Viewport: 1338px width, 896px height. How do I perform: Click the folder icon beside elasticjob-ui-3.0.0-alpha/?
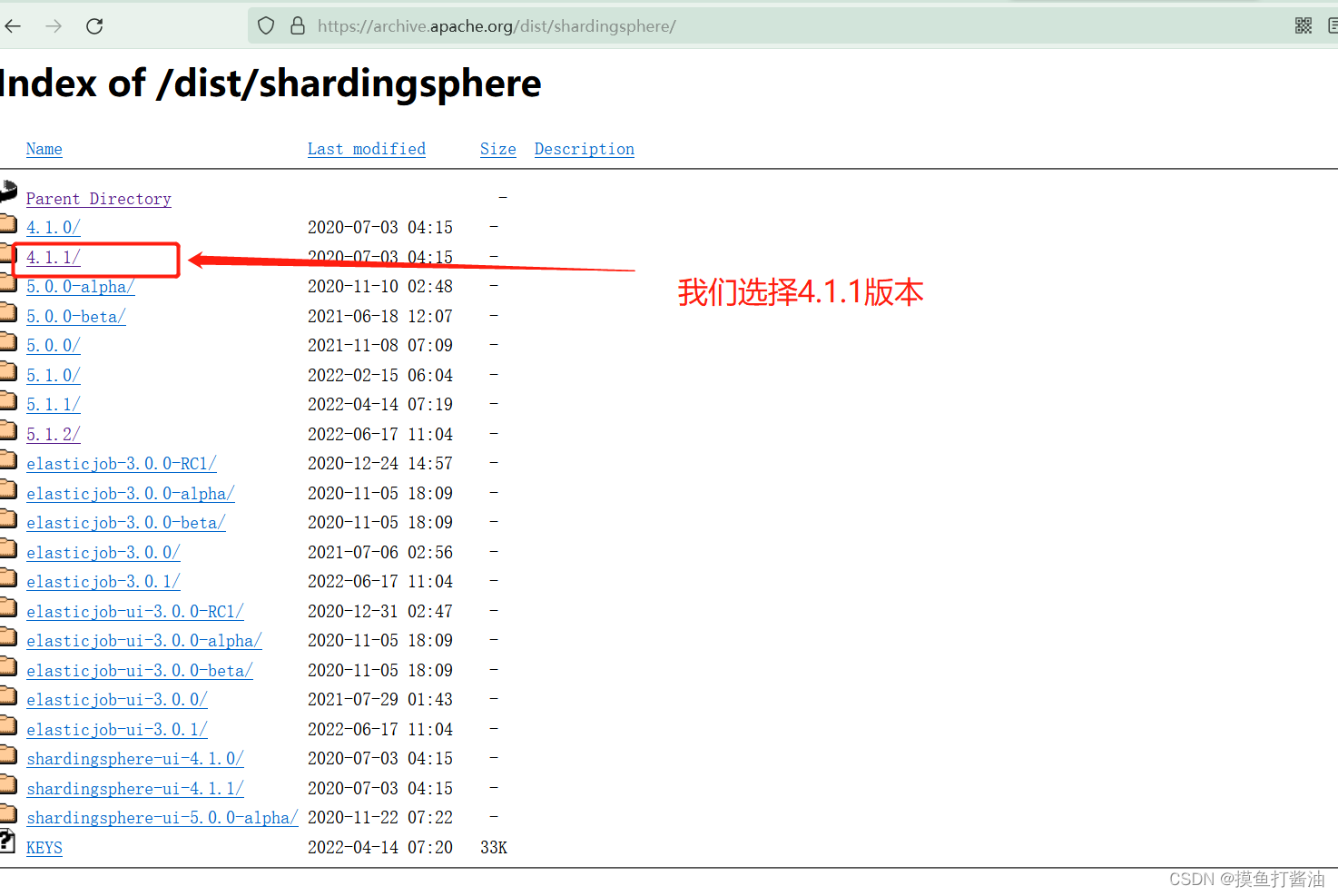8,635
